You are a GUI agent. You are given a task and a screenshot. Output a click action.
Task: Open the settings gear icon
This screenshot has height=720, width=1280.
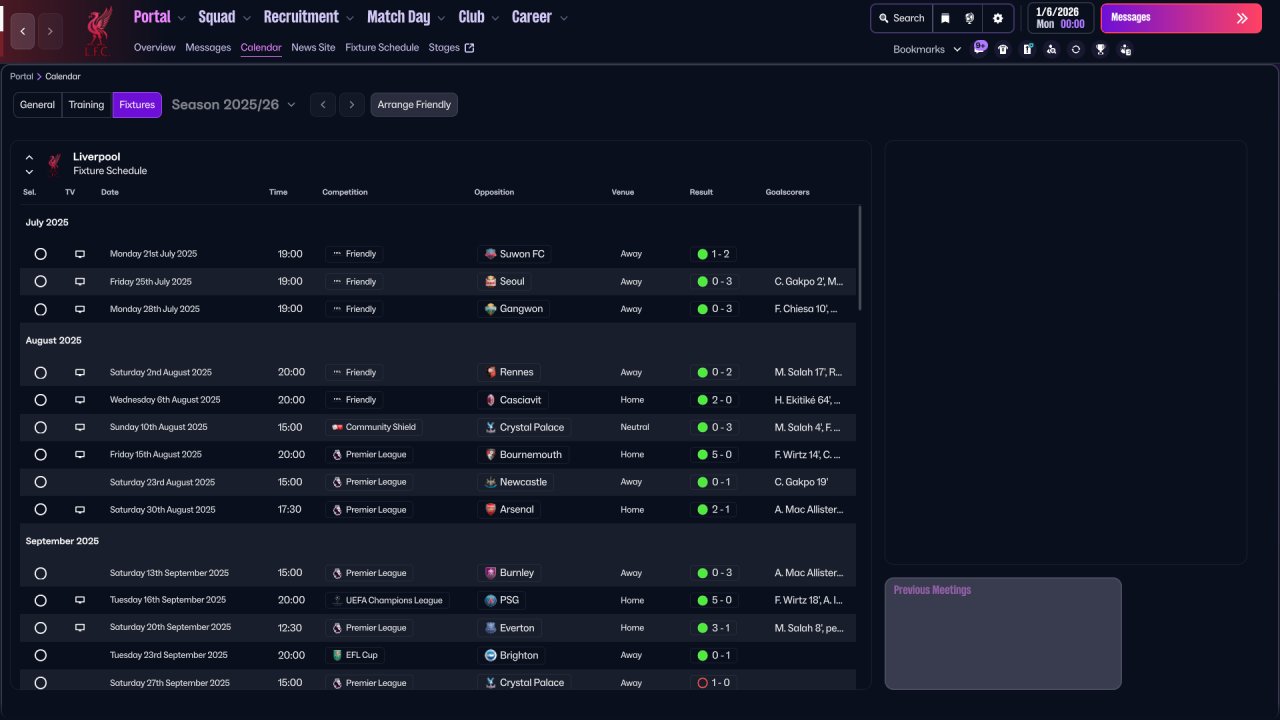click(x=997, y=18)
